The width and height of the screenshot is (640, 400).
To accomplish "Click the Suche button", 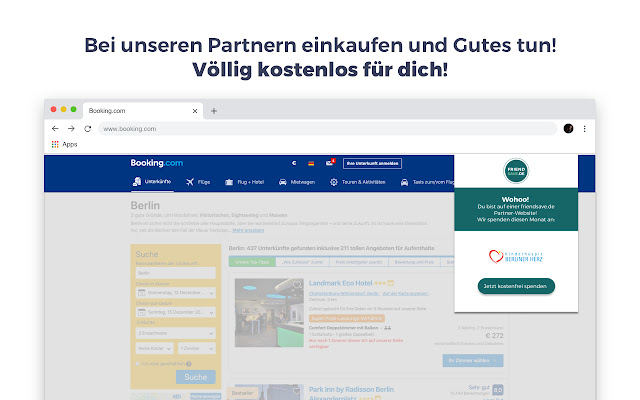I will tap(196, 377).
